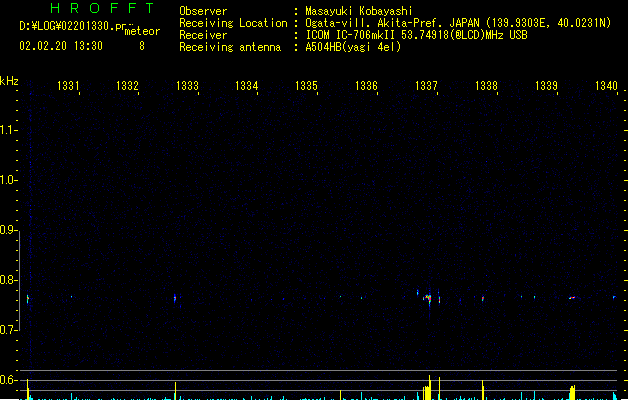Click the yellow power spike near 1333
Screen dimensions: 629x400
coord(175,391)
